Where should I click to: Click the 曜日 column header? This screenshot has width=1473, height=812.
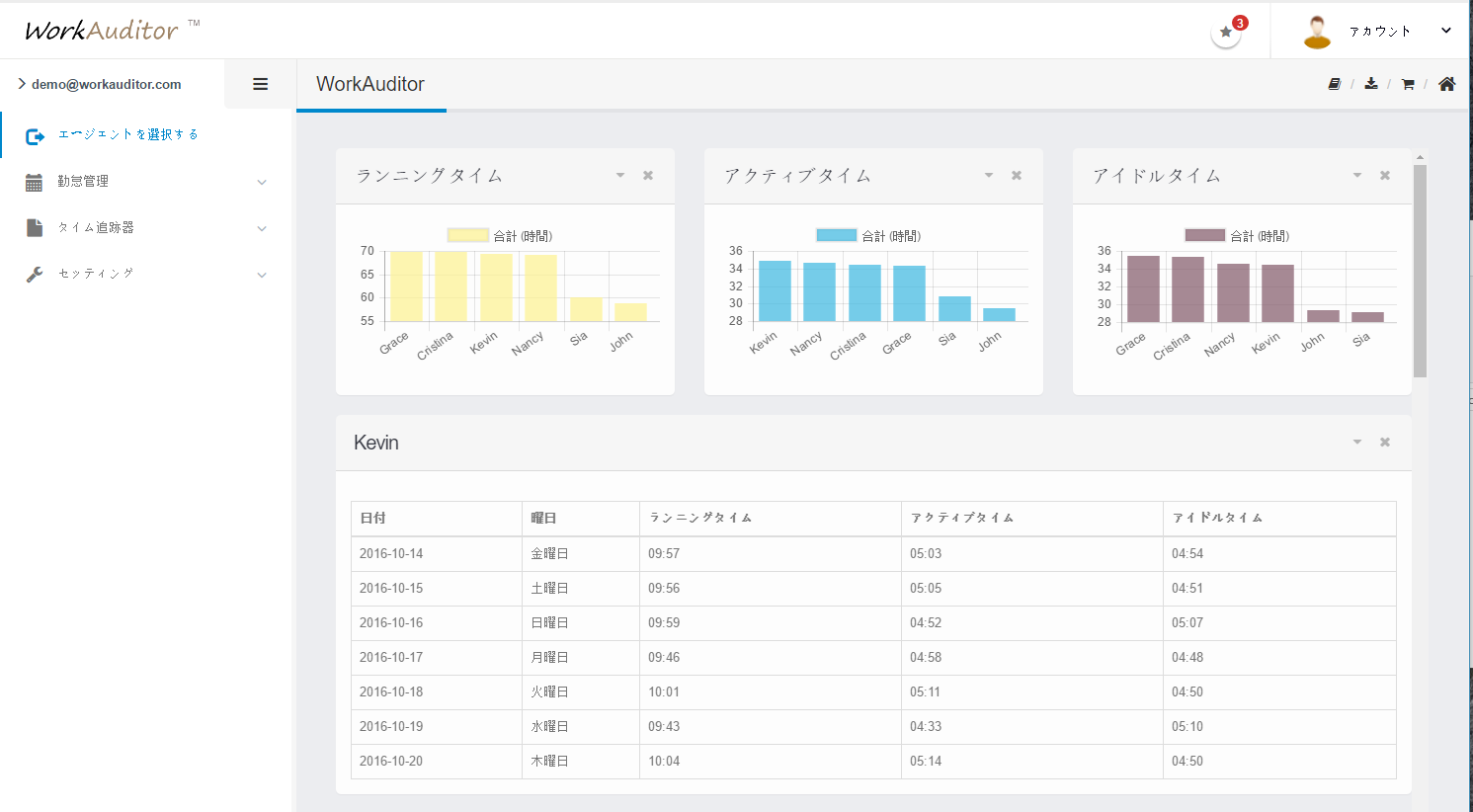click(x=581, y=519)
